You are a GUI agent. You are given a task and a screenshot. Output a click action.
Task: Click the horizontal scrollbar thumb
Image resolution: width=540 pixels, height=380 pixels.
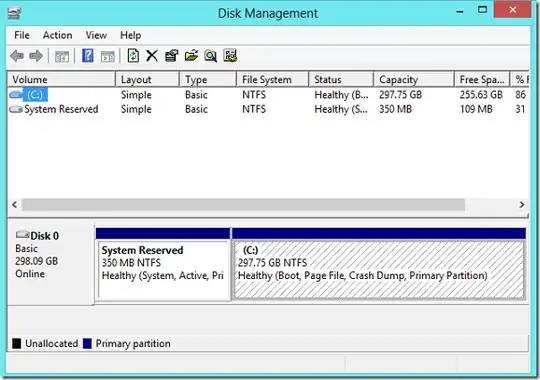tap(243, 205)
